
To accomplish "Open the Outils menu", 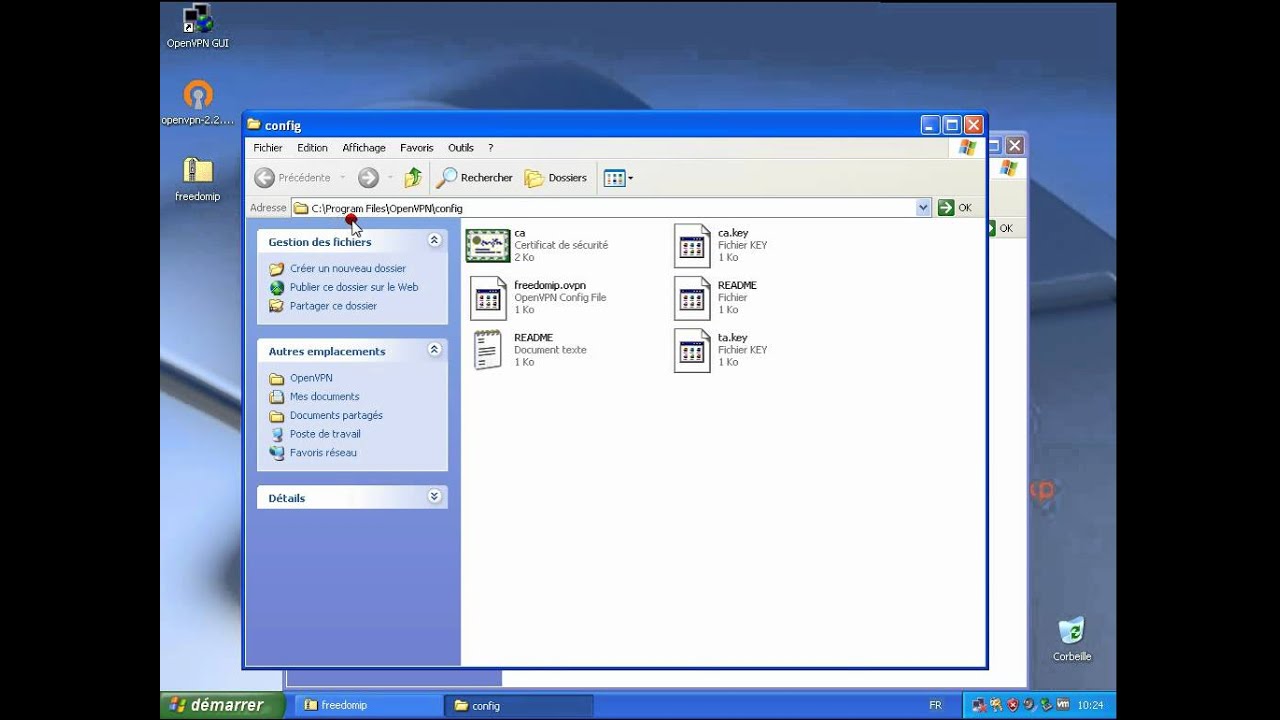I will (461, 148).
